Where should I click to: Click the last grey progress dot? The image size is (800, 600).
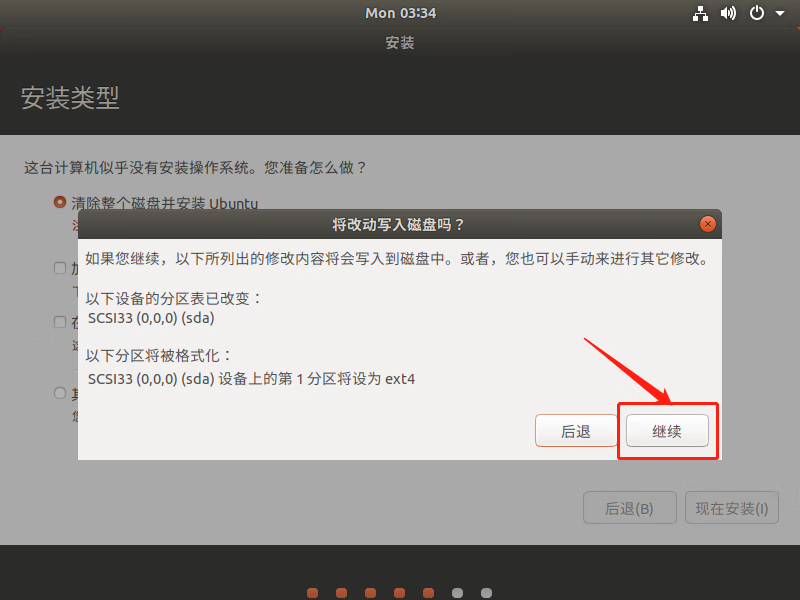487,592
